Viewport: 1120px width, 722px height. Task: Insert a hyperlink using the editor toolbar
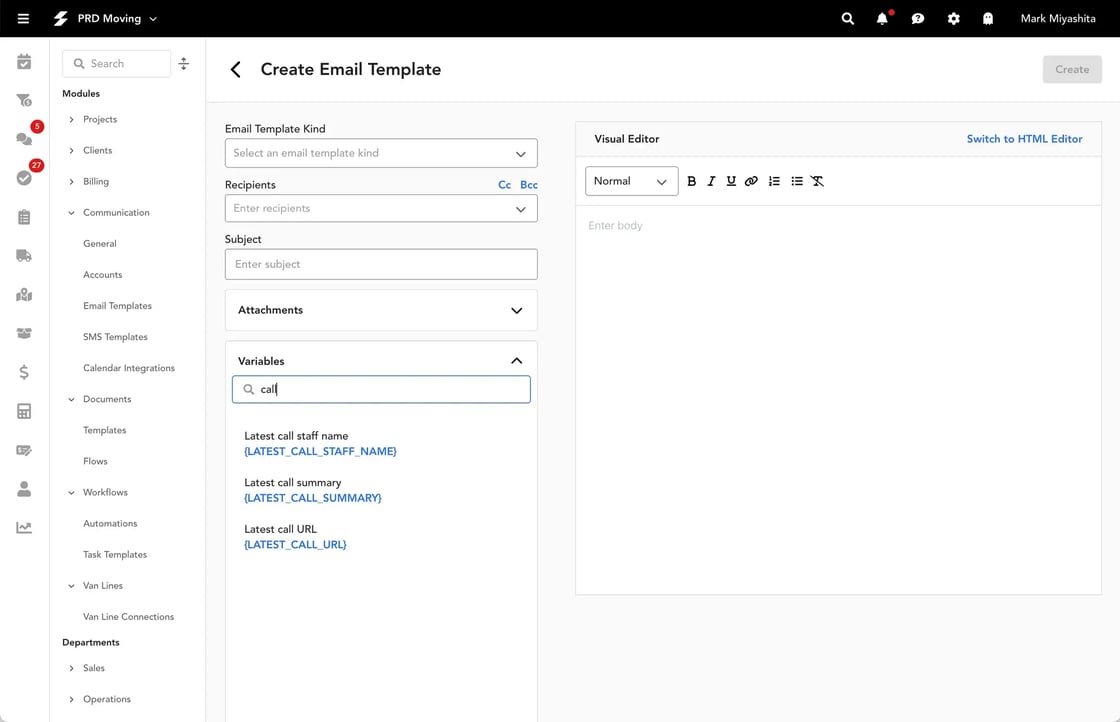751,181
